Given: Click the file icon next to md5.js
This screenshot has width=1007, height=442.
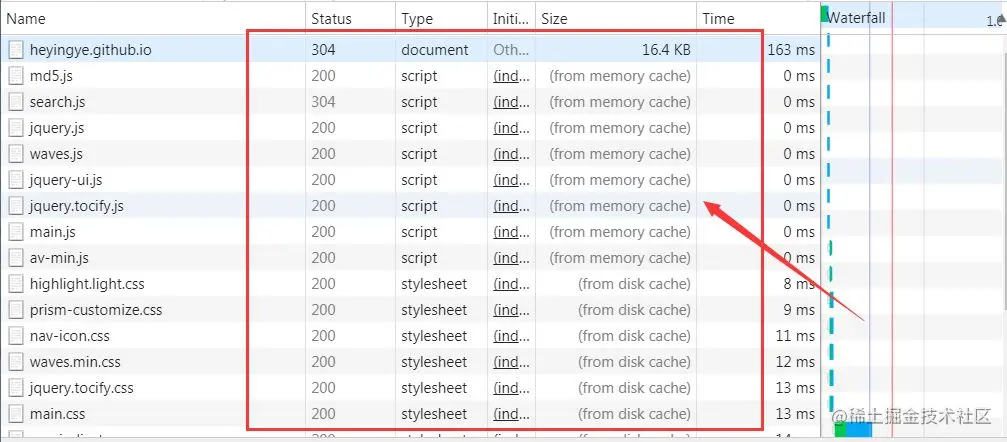Looking at the screenshot, I should [16, 76].
